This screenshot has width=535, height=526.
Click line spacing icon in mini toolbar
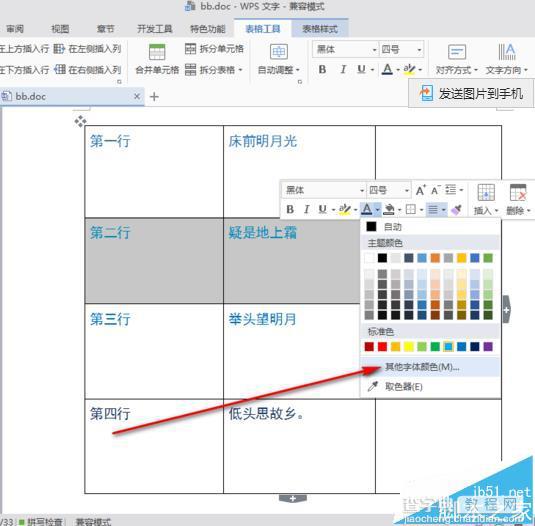(451, 189)
